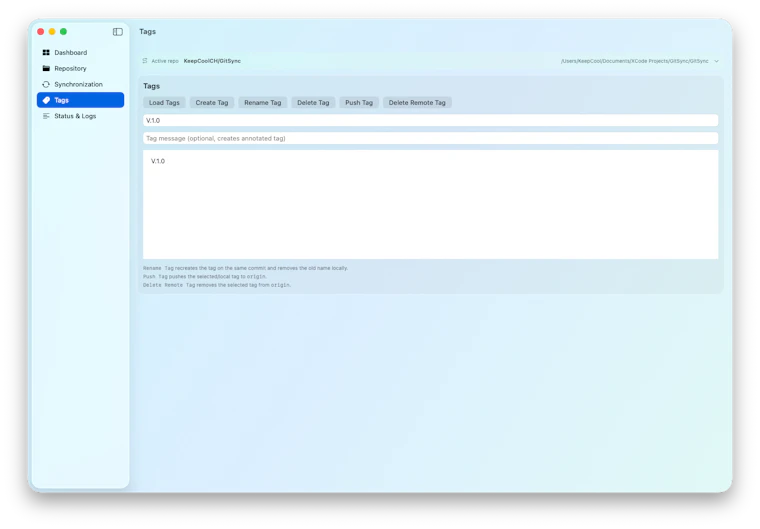The height and width of the screenshot is (529, 760).
Task: Click the Create Tag button
Action: [x=212, y=102]
